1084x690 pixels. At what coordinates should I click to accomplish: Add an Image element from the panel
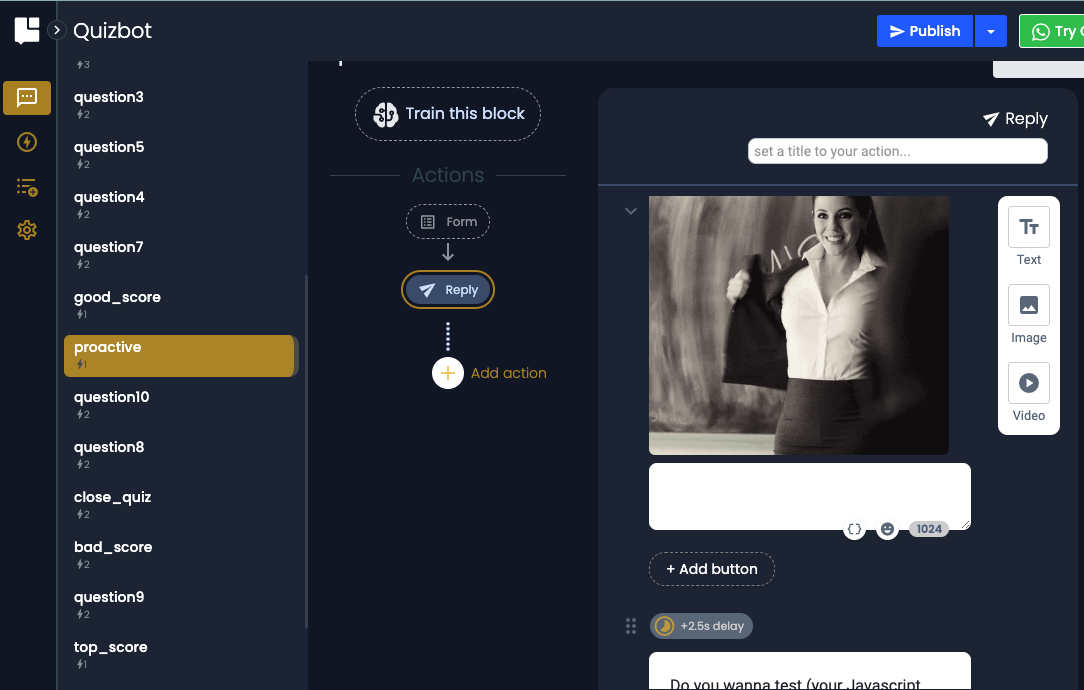[1029, 315]
